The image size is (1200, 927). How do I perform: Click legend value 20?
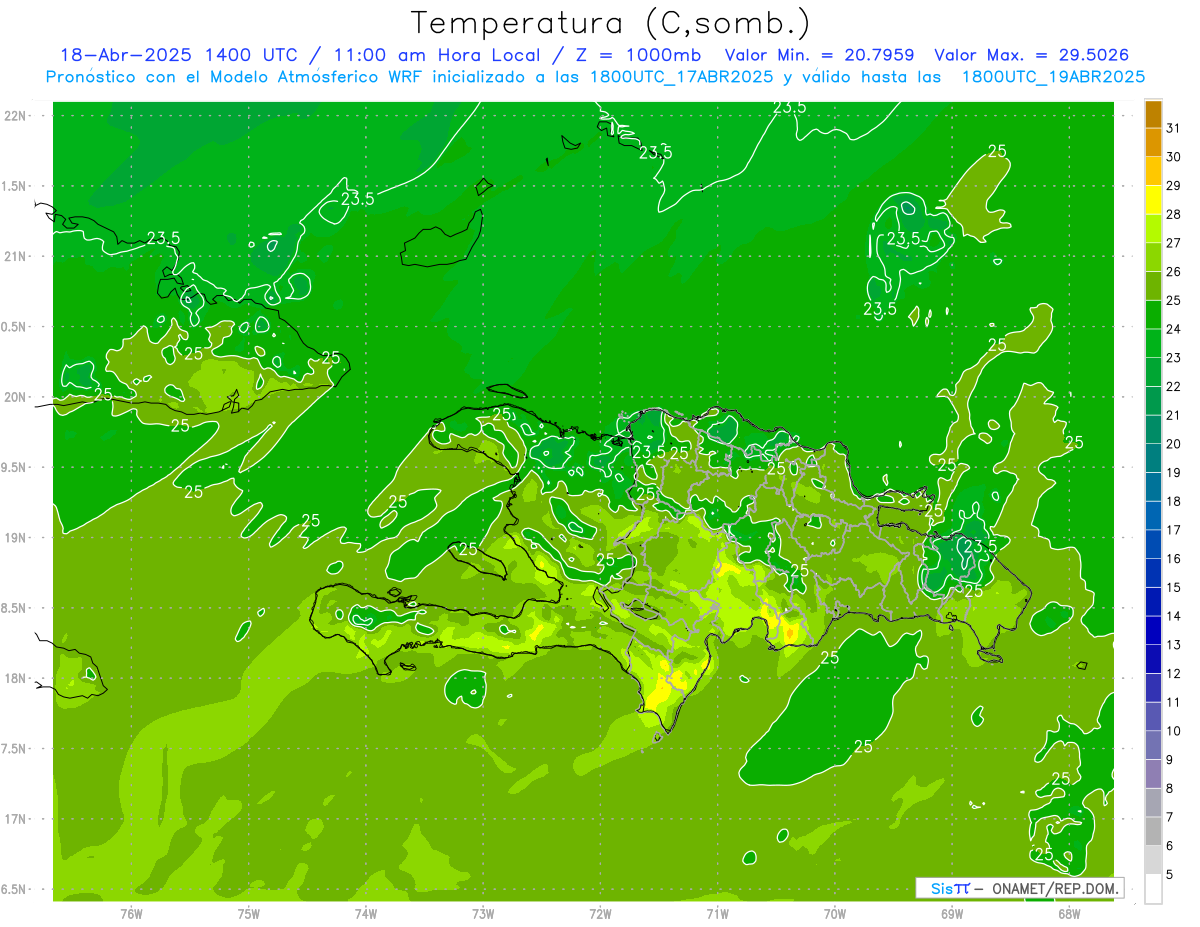pos(1174,444)
